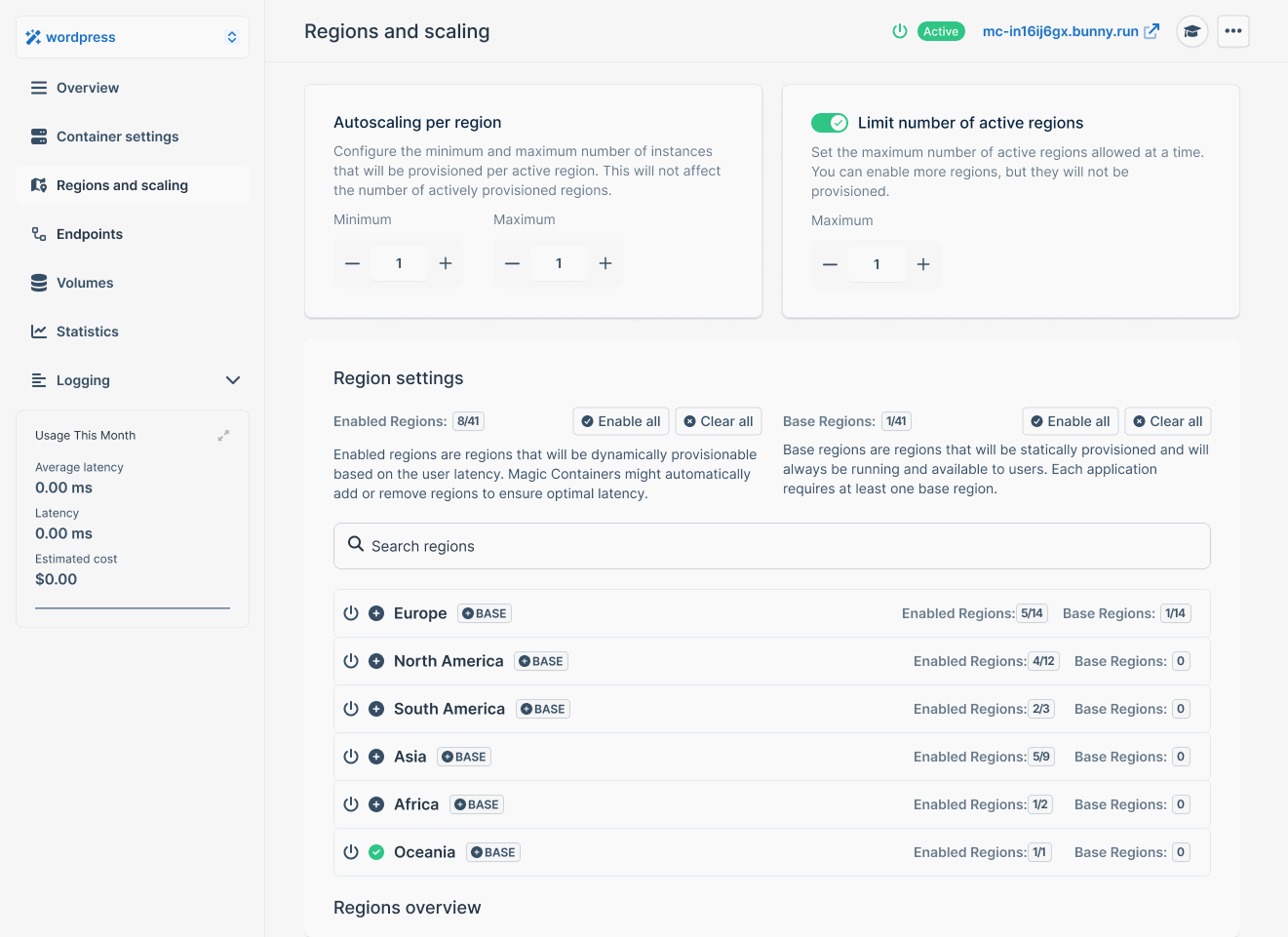The image size is (1288, 937).
Task: Click the power icon next to Active status
Action: point(898,30)
